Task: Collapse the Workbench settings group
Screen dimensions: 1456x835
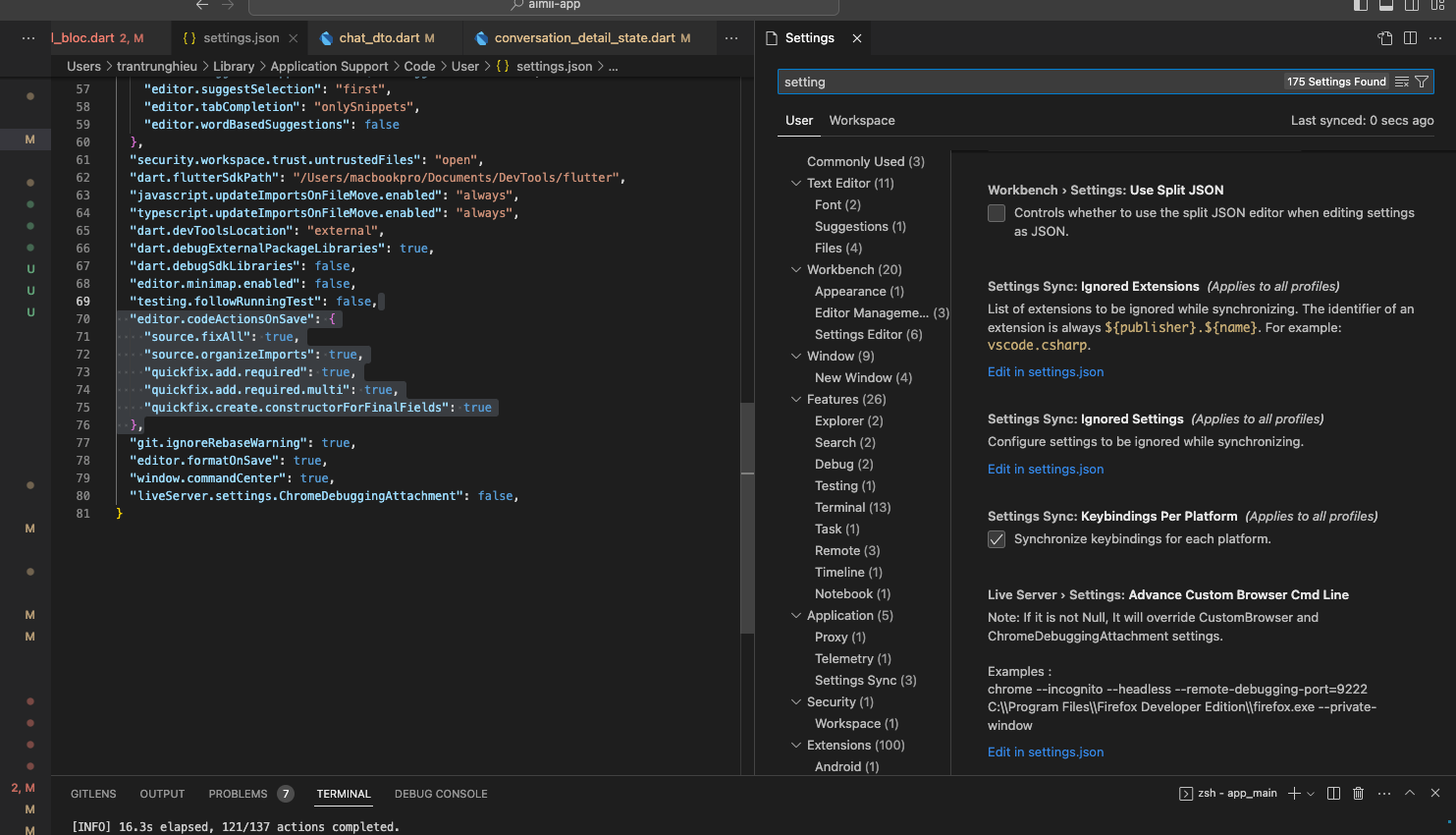Action: pos(796,269)
